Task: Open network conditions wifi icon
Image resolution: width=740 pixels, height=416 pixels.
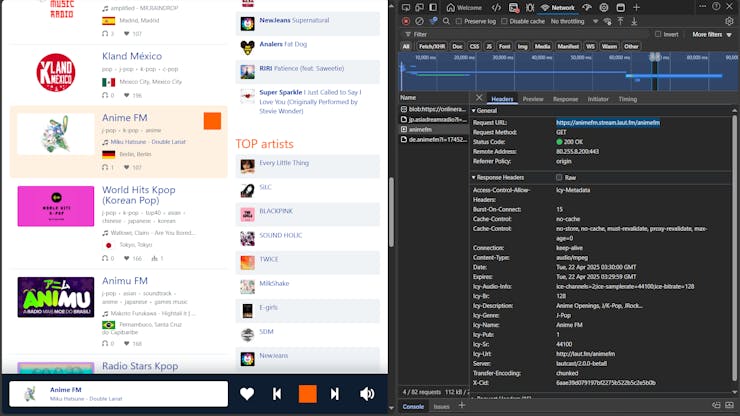Action: coord(607,21)
